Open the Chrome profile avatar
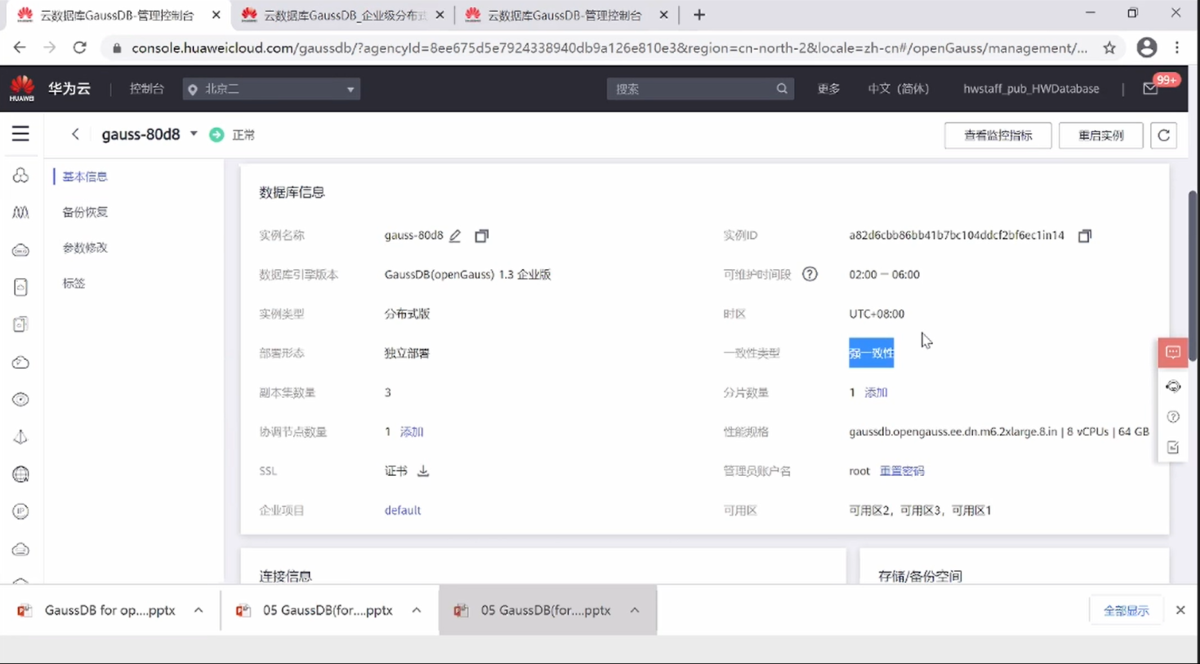 (x=1147, y=48)
